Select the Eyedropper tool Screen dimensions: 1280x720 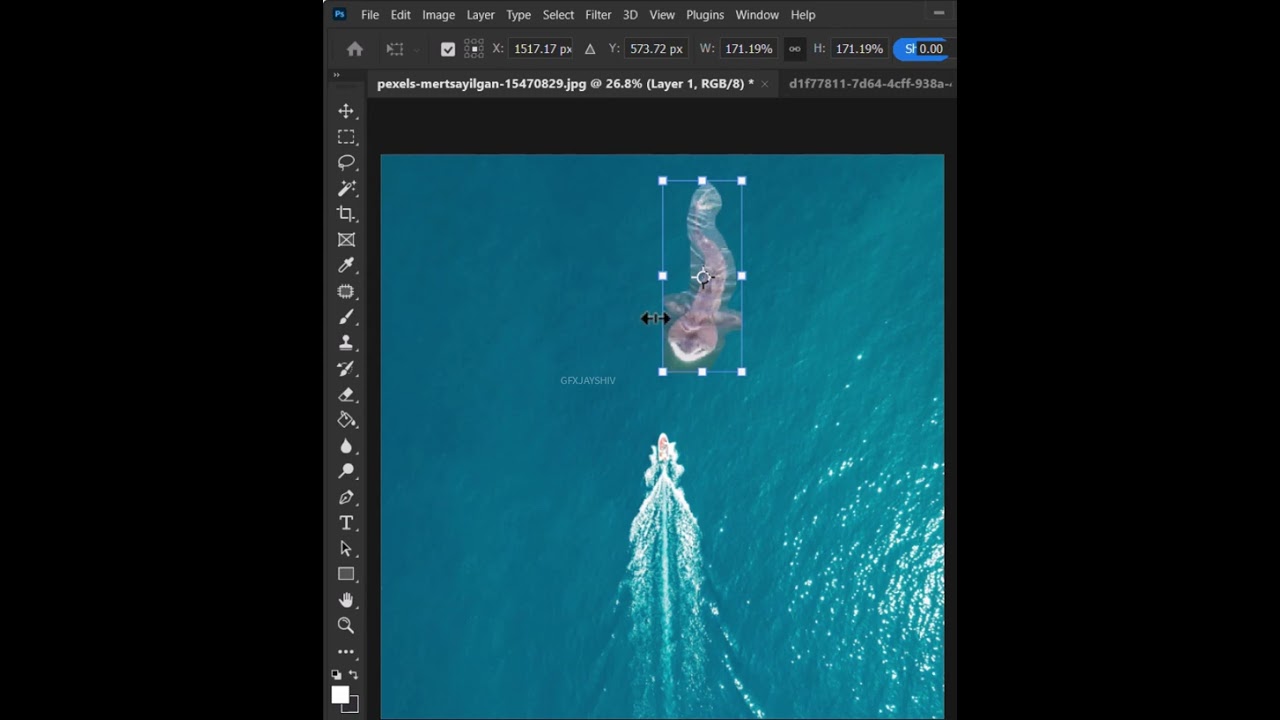coord(346,265)
